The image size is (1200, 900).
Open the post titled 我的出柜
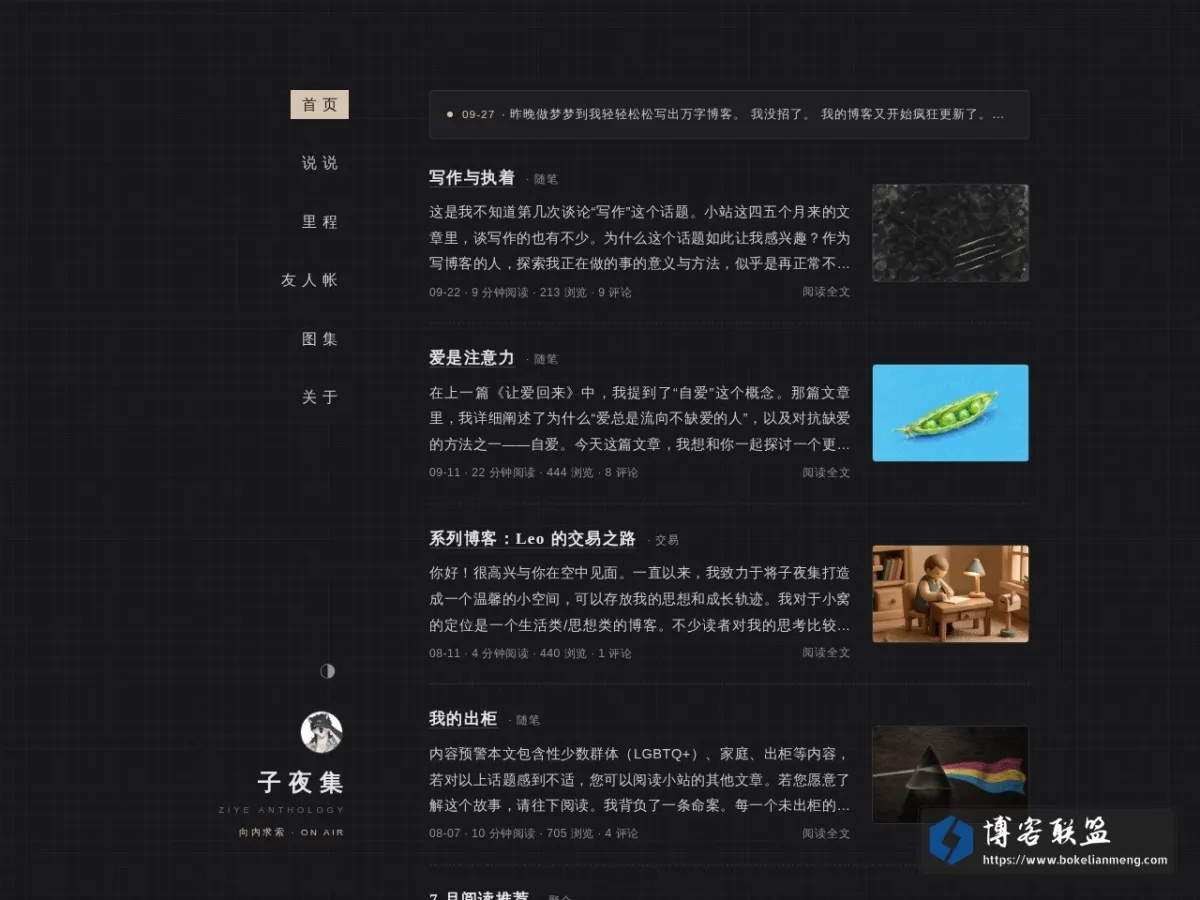(x=463, y=719)
